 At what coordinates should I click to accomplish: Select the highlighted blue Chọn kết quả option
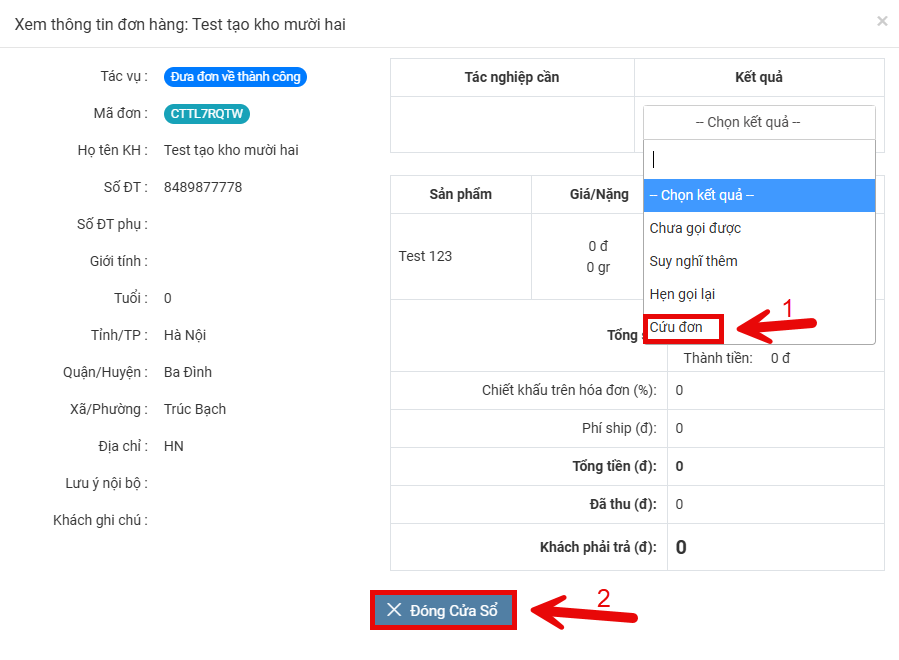(758, 195)
